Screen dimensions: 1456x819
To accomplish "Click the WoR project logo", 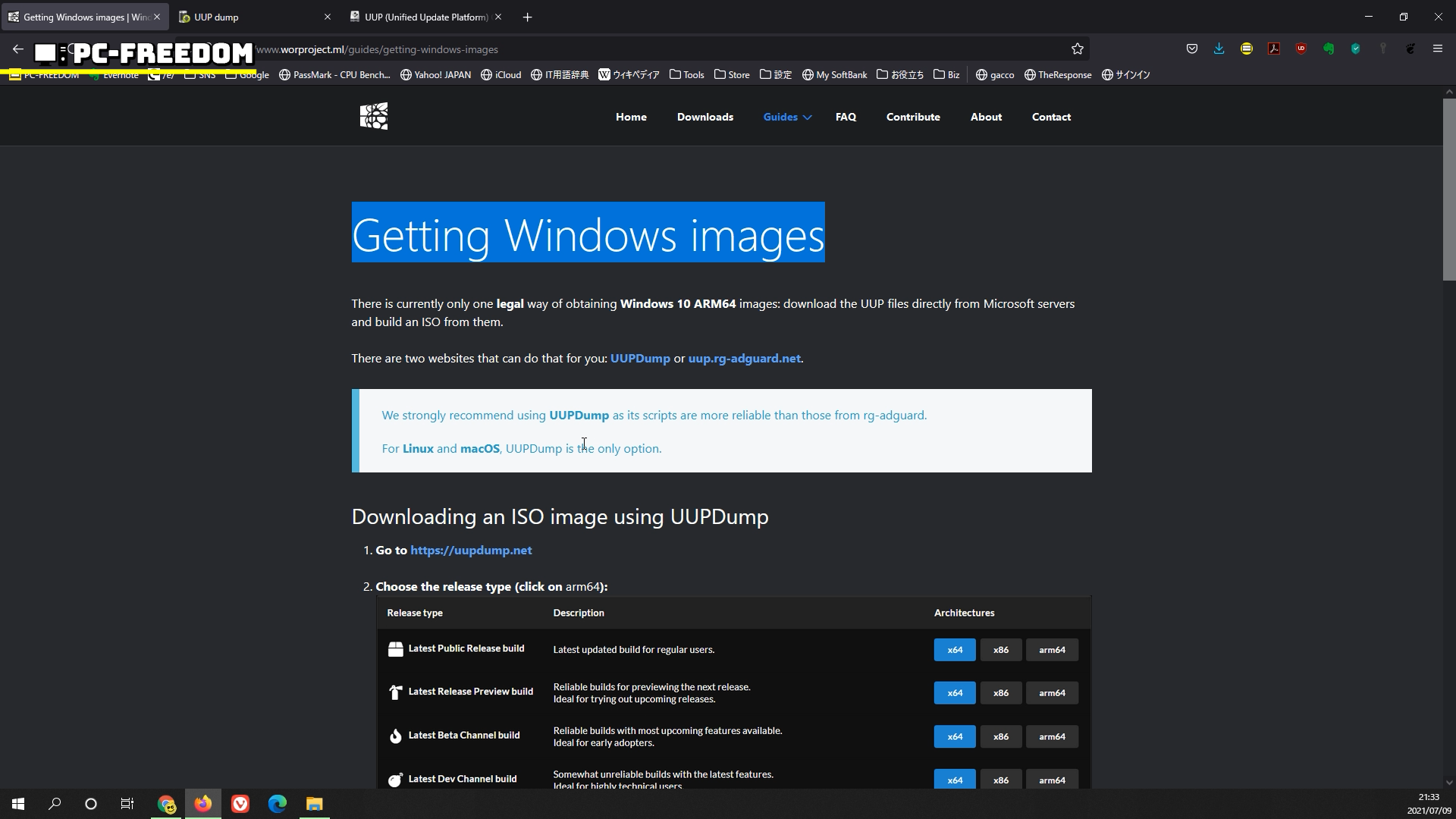I will (374, 116).
